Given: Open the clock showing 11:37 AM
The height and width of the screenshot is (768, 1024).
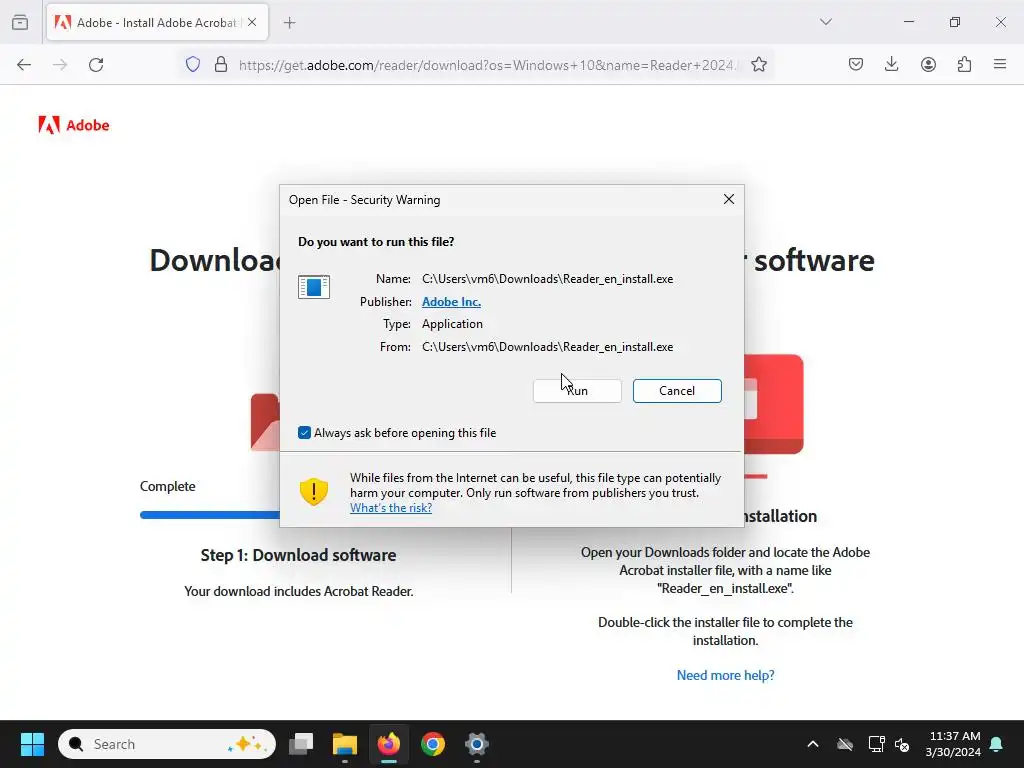Looking at the screenshot, I should pyautogui.click(x=953, y=744).
